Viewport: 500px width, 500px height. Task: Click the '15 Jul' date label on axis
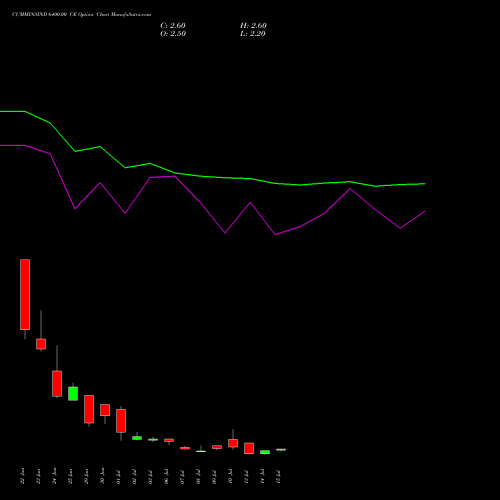click(x=278, y=477)
